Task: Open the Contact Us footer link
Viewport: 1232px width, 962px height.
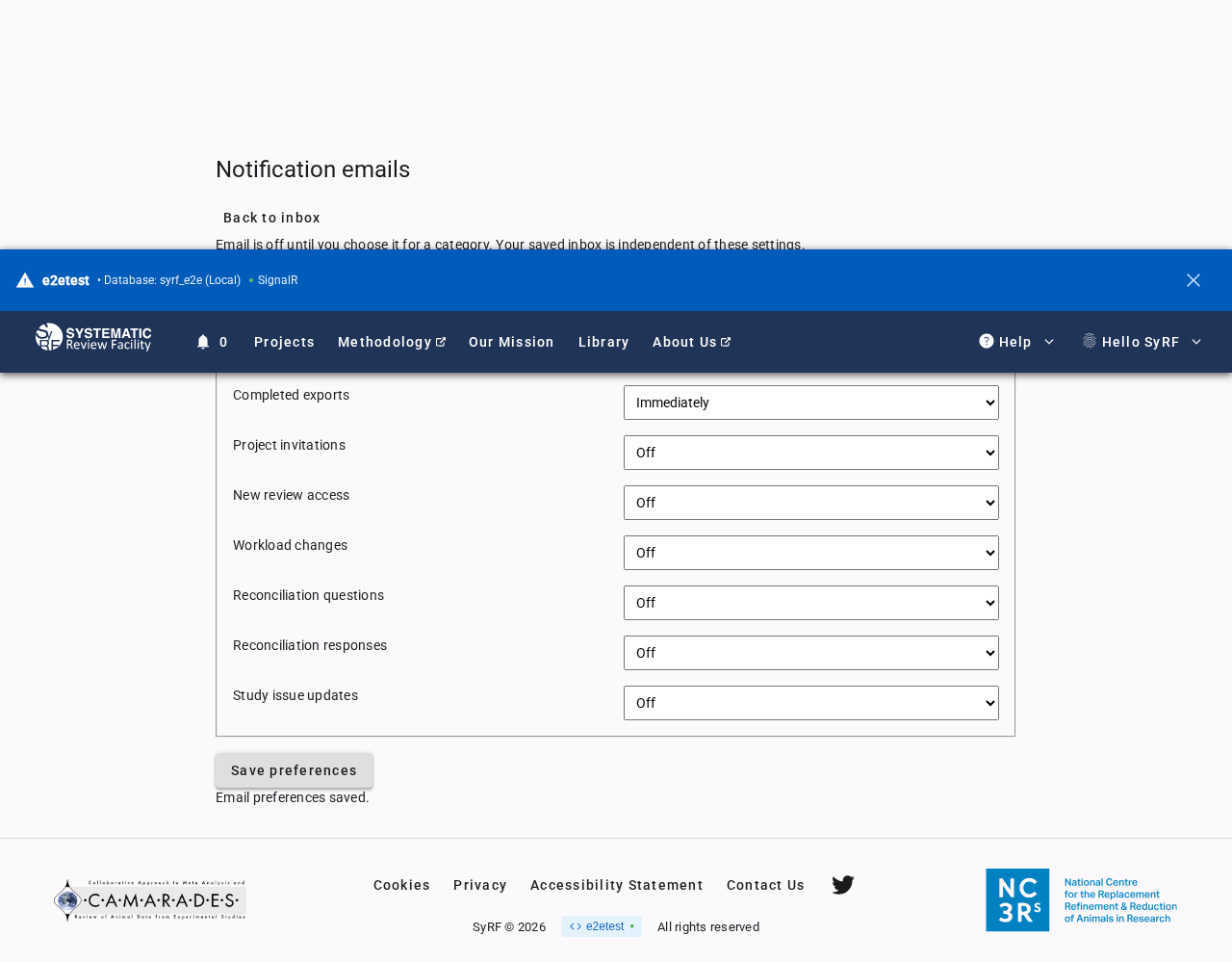Action: (765, 885)
